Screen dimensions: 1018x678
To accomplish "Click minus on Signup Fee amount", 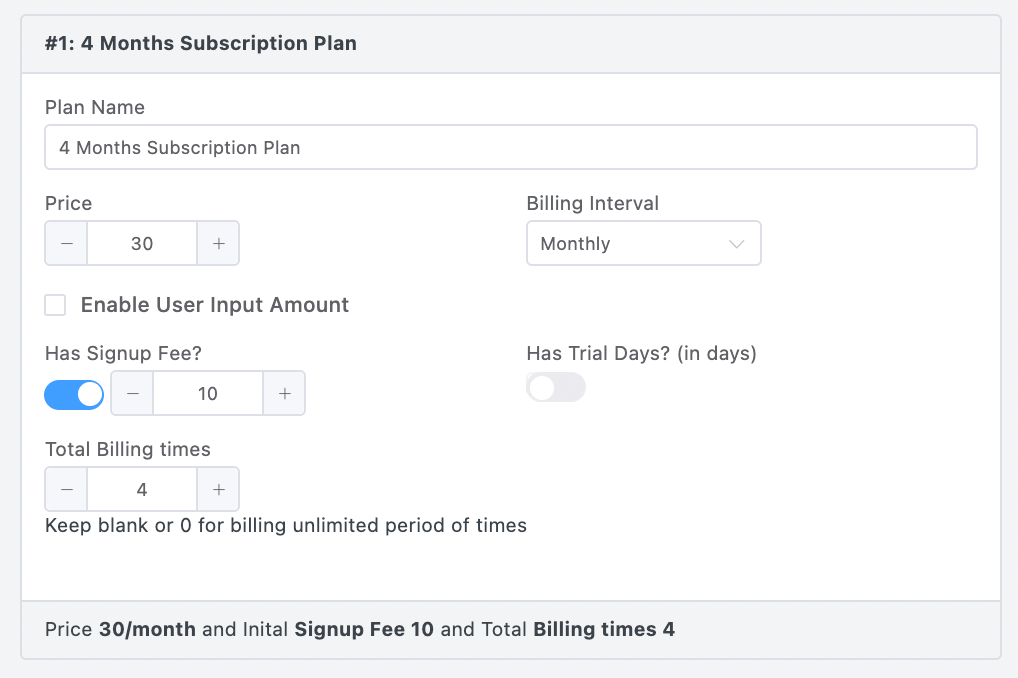I will pos(132,393).
